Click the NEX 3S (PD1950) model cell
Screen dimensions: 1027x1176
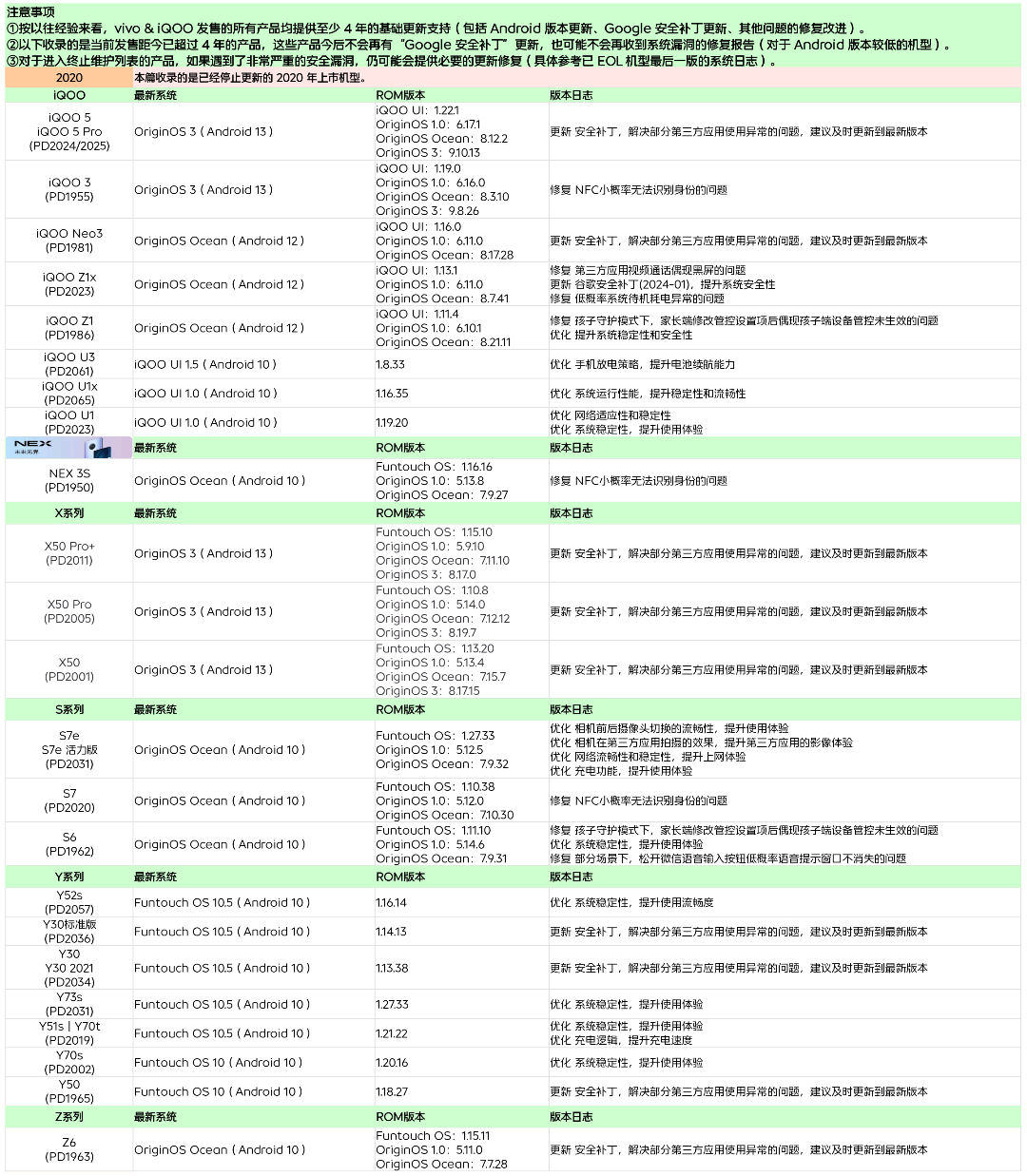tap(69, 481)
